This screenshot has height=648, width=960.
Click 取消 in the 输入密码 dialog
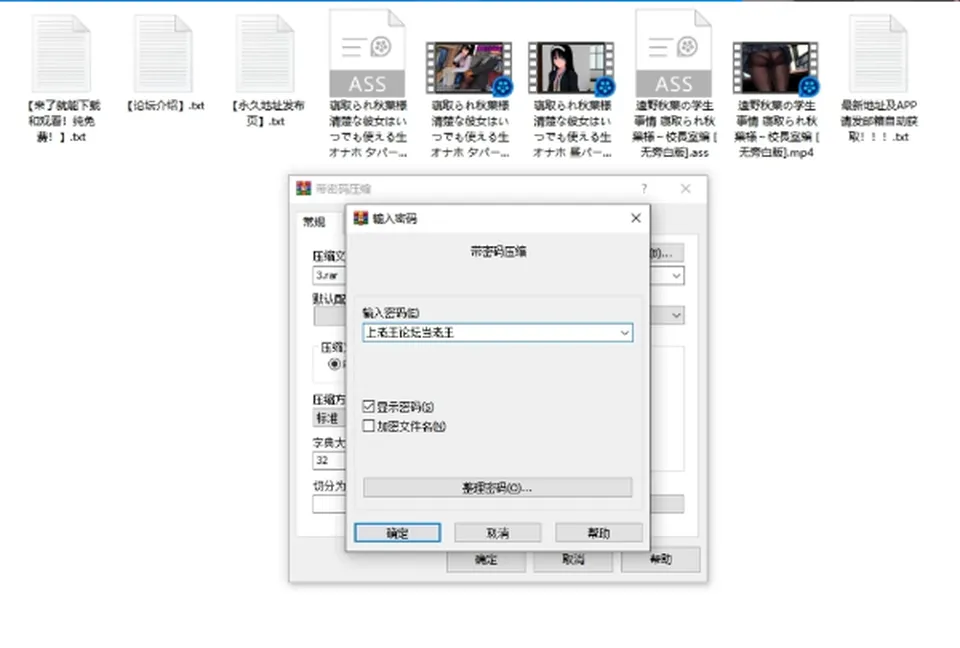(498, 533)
